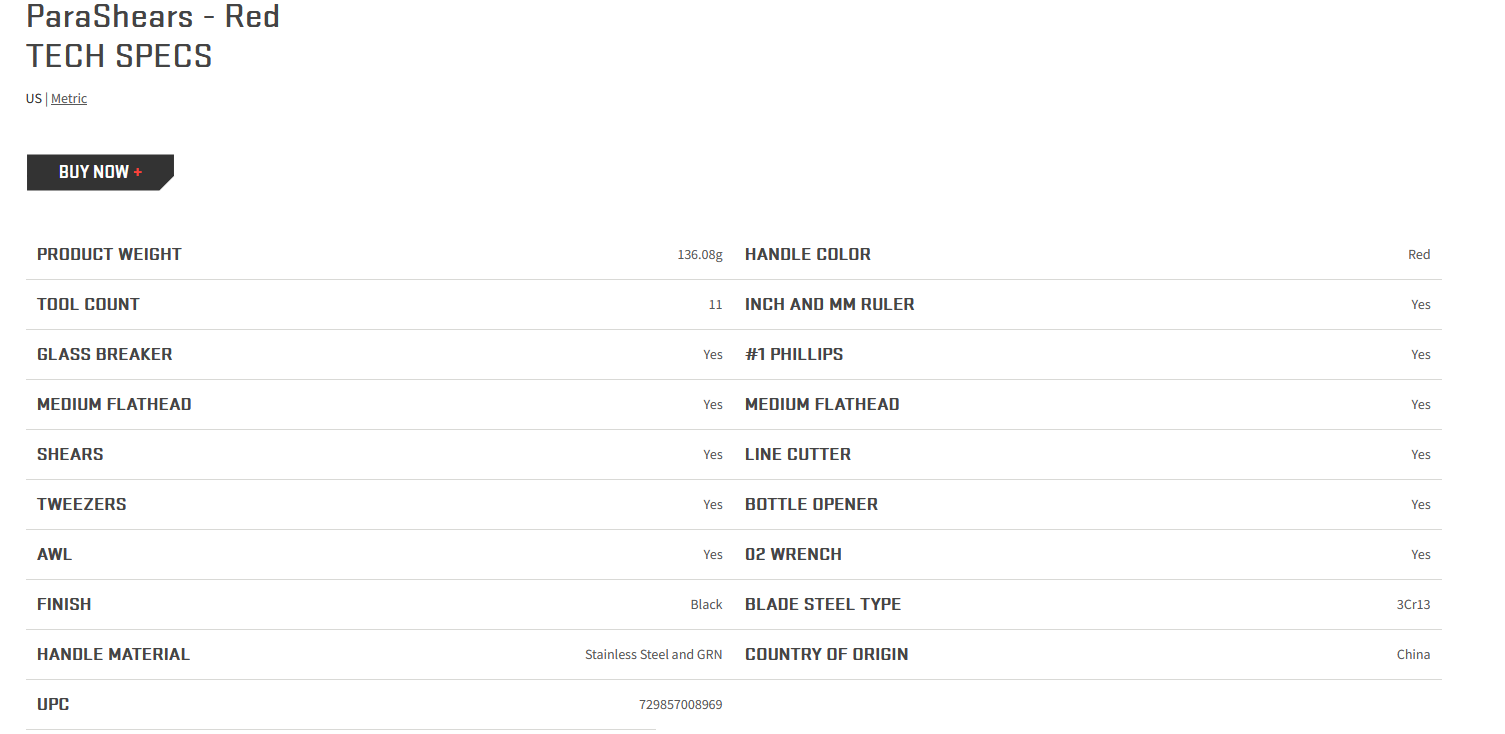Click the AWL spec label

click(x=55, y=554)
